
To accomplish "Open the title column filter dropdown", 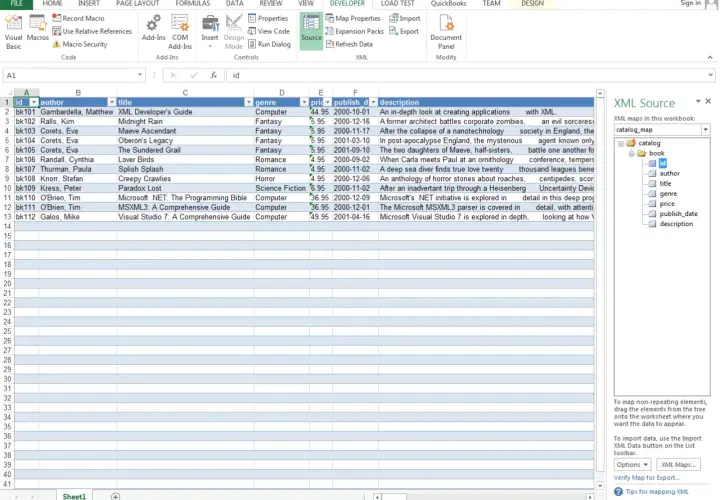I will click(248, 102).
